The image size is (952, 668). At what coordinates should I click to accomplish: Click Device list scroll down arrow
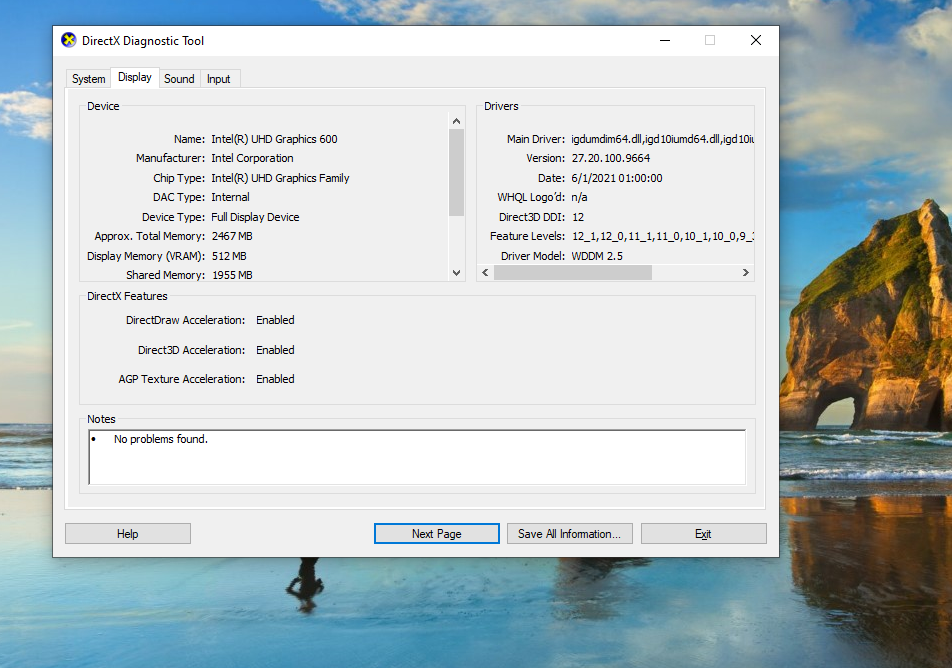pyautogui.click(x=457, y=273)
